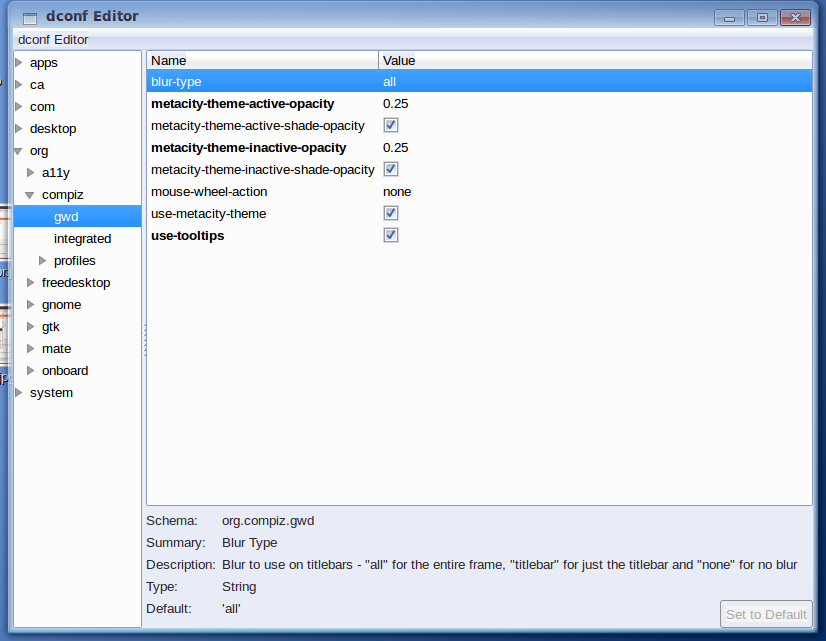Uncheck the use-tooltips option

coord(390,235)
